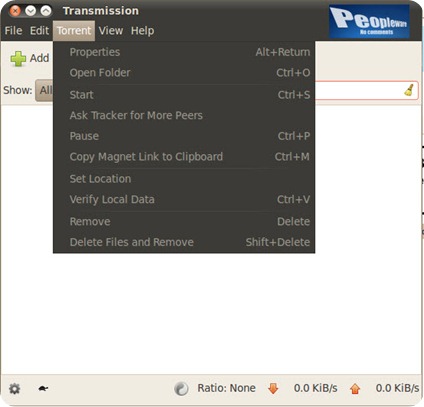Open the gear options icon in status bar
Image resolution: width=424 pixels, height=407 pixels.
(14, 389)
